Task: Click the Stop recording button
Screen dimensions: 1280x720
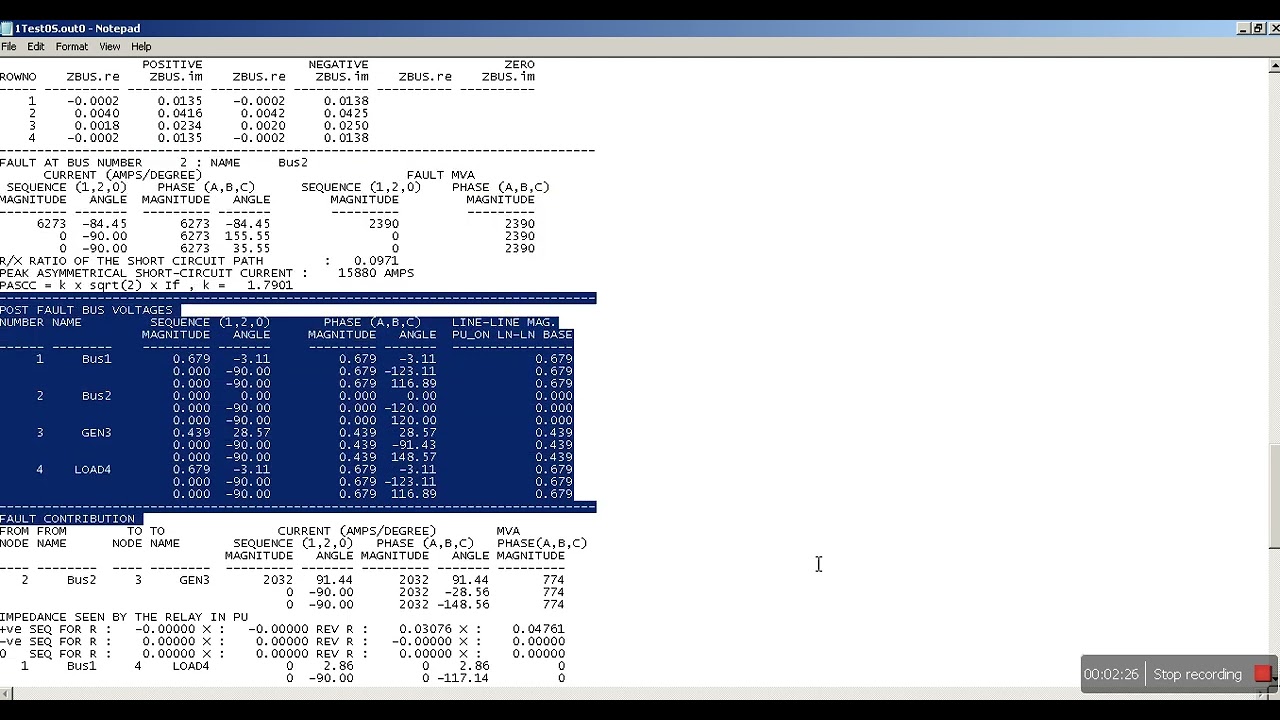Action: coord(1197,674)
